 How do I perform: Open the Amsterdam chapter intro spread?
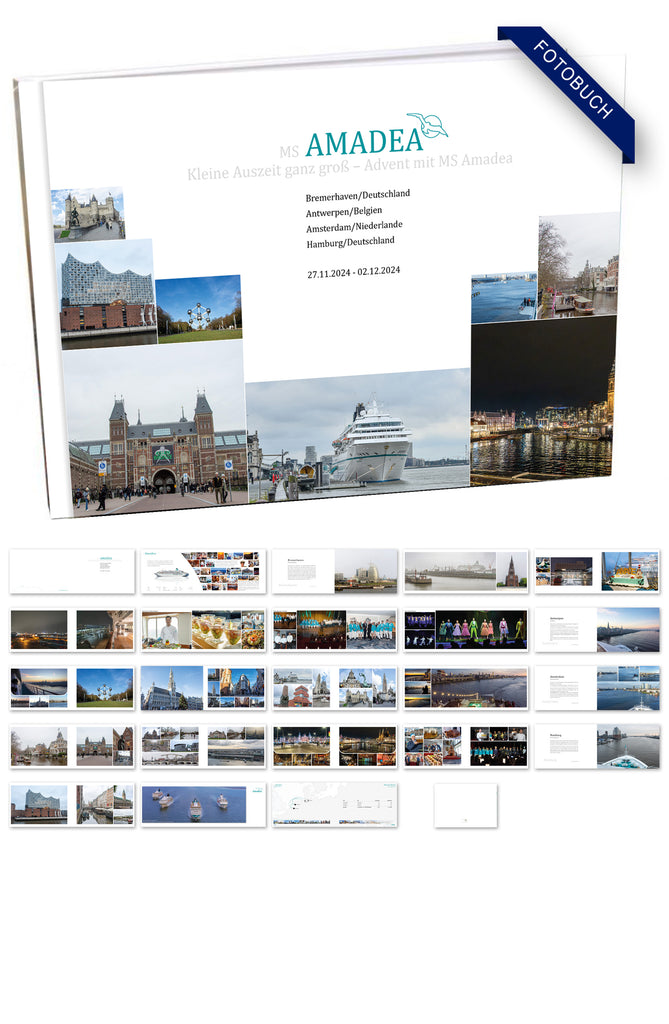[597, 688]
